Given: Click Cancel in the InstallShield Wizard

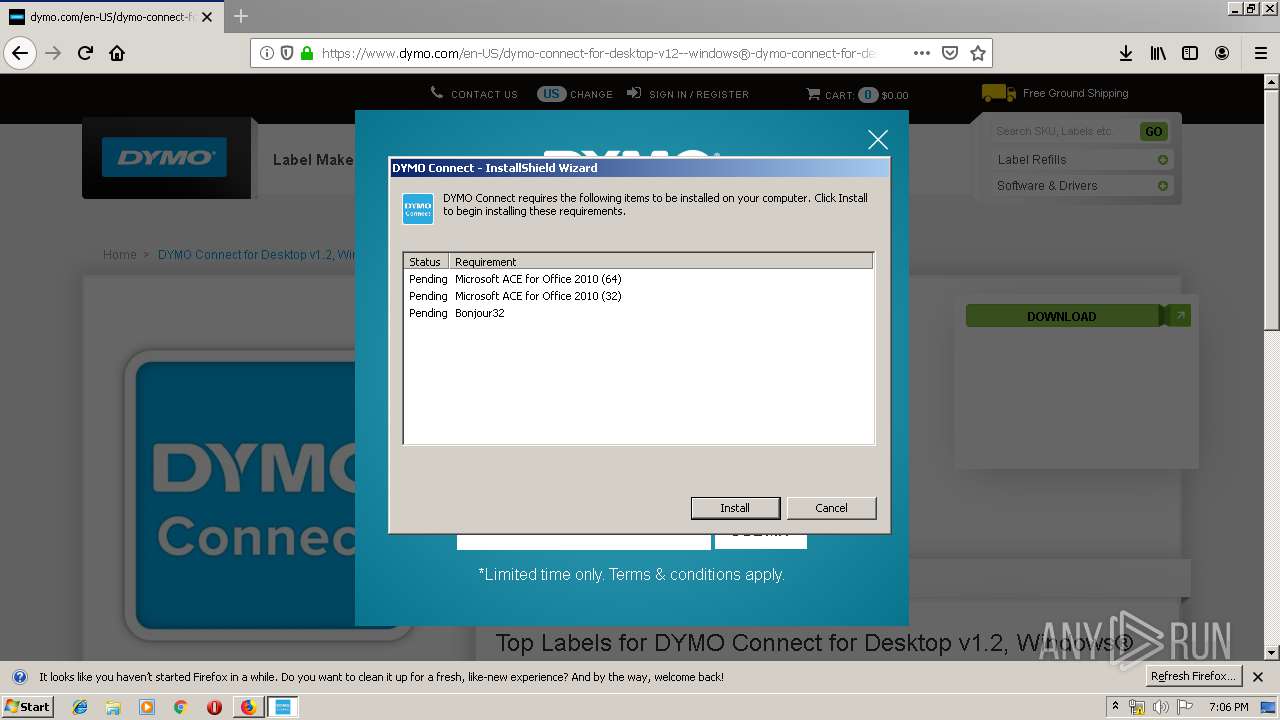Looking at the screenshot, I should [831, 508].
